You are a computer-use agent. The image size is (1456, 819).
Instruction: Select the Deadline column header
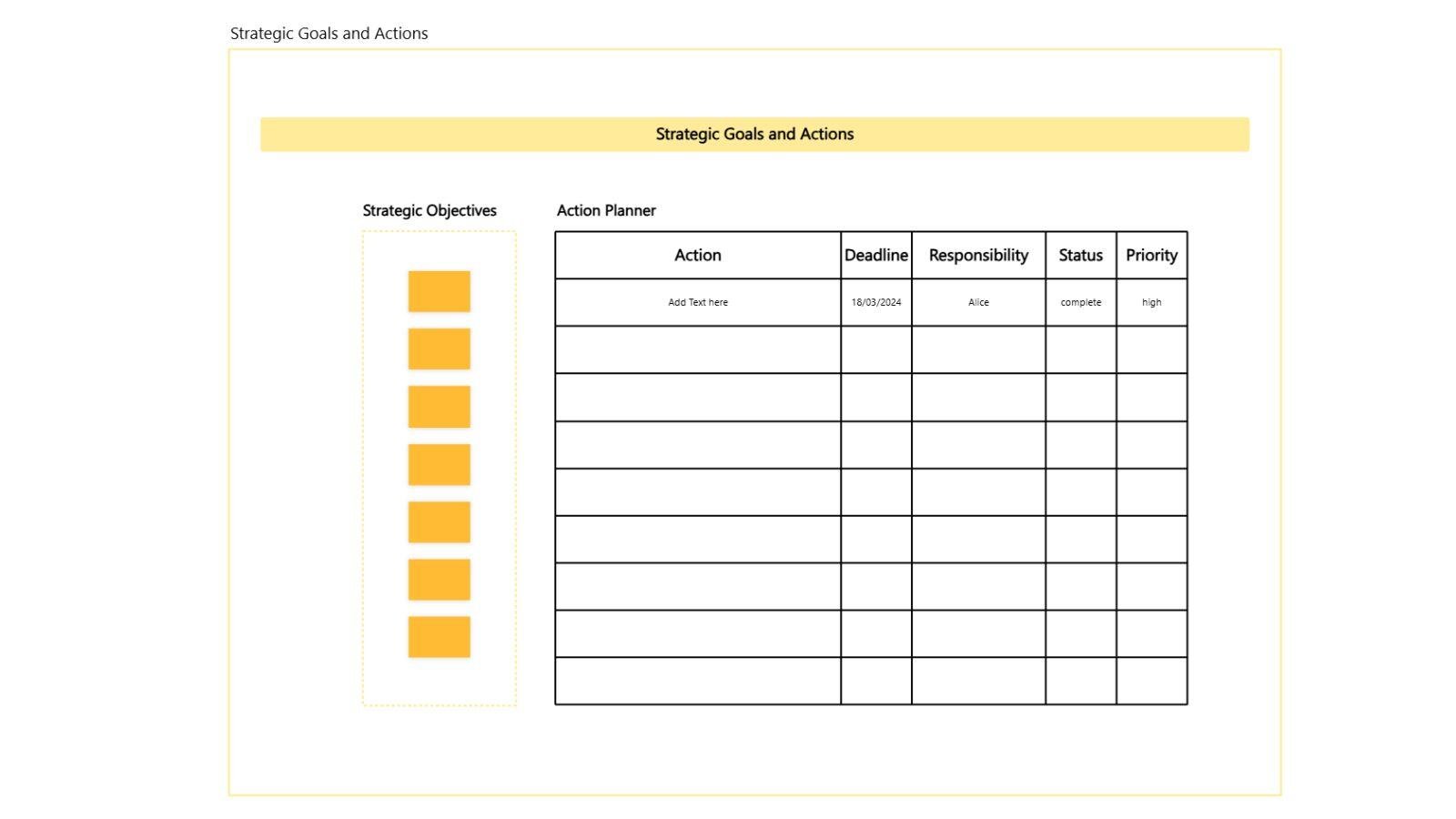point(876,255)
